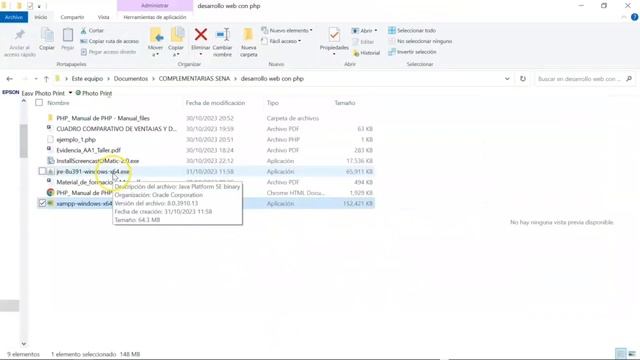640x360 pixels.
Task: Open the Archivo tab
Action: (x=14, y=17)
